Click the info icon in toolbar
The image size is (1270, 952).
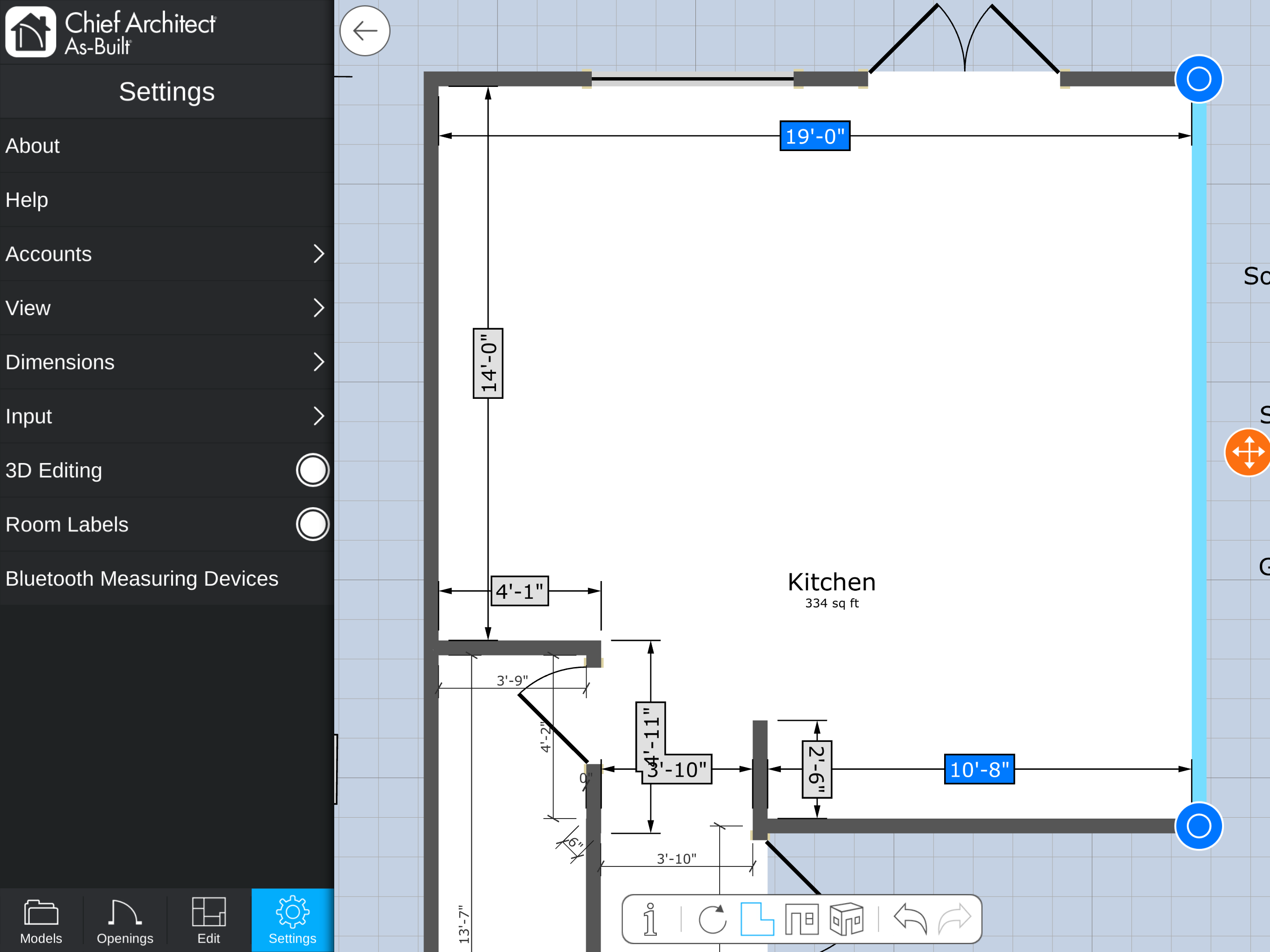click(x=650, y=919)
